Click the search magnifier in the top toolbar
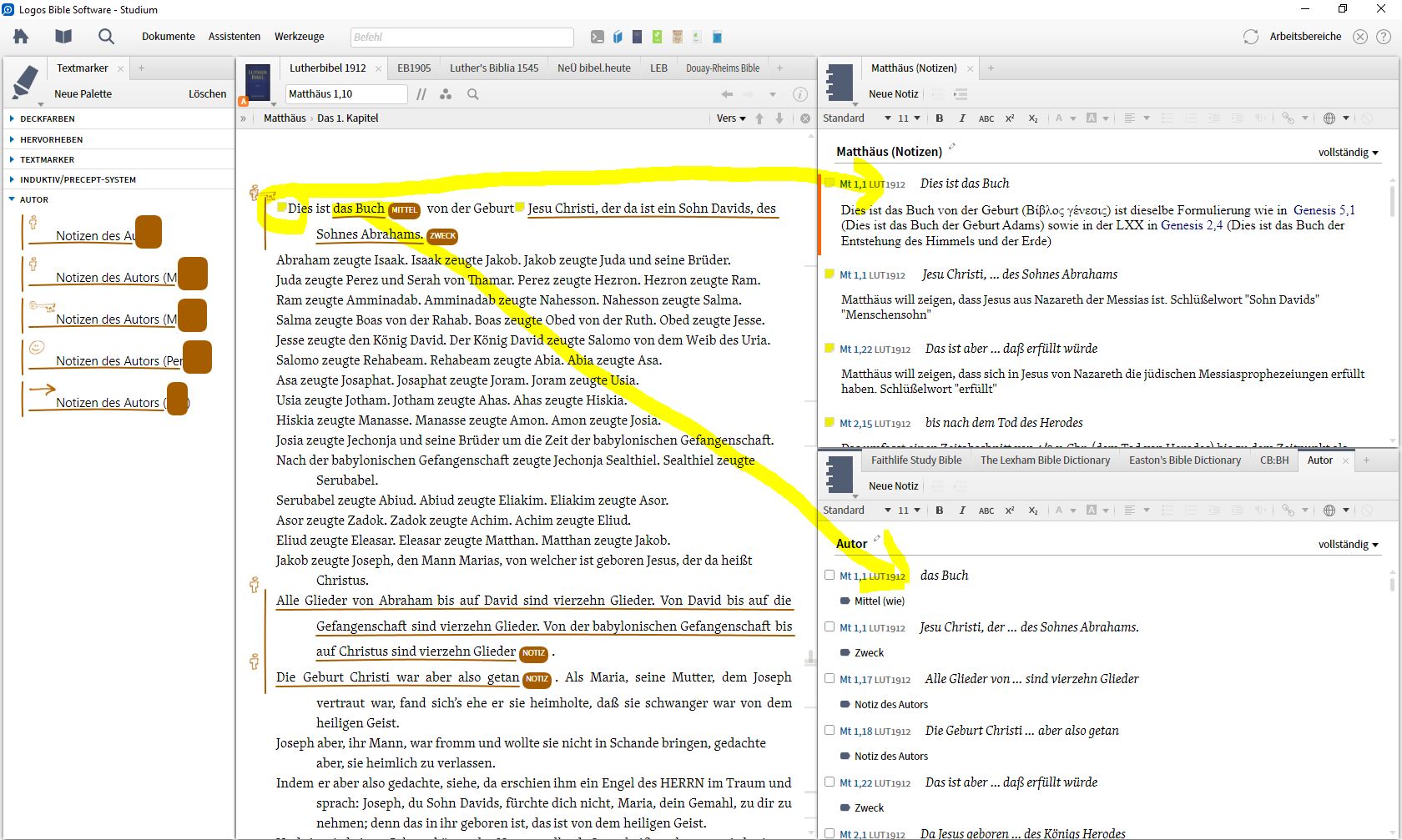Screen dimensions: 1402x840 click(x=106, y=37)
